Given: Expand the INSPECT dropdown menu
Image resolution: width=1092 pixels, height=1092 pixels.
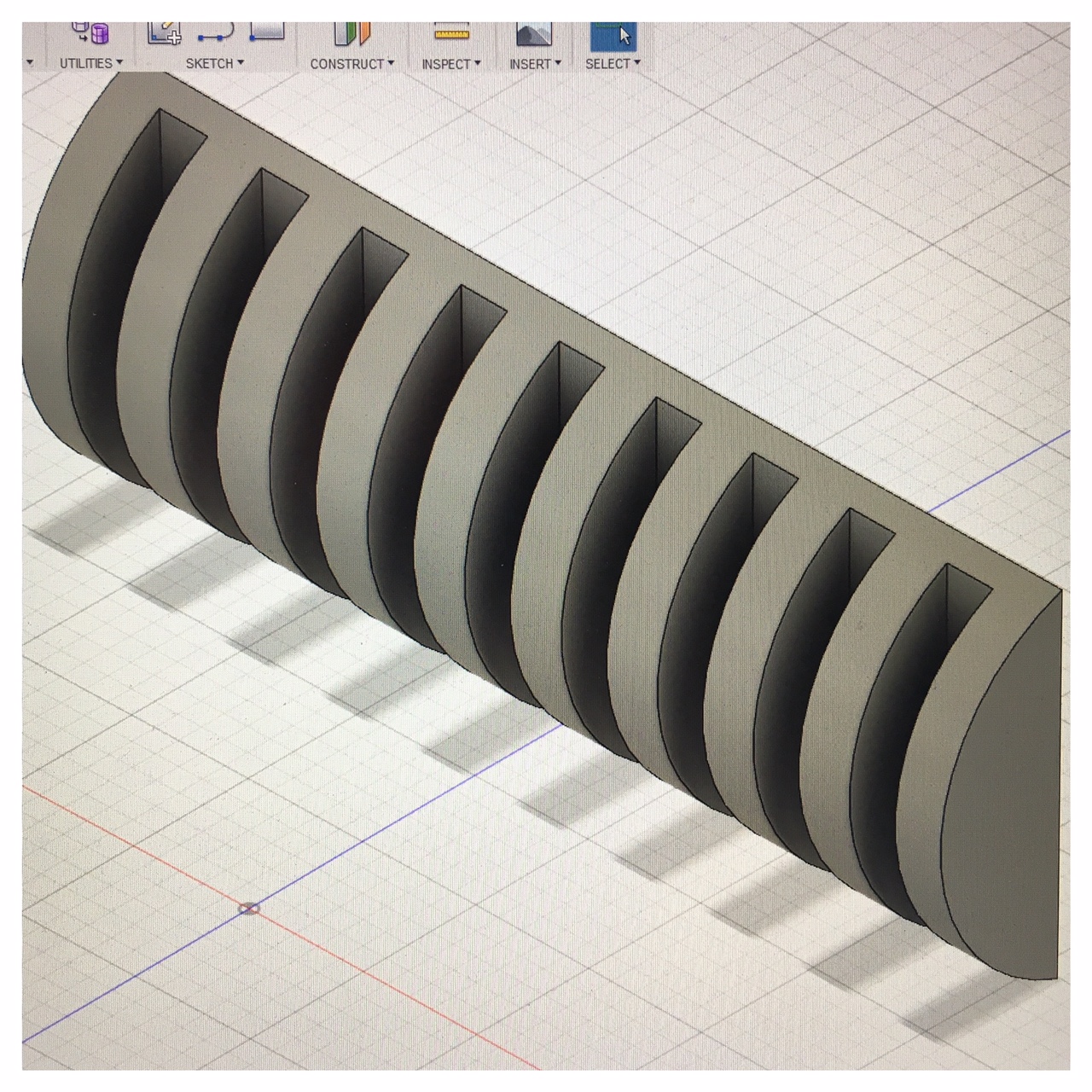Looking at the screenshot, I should (x=451, y=64).
